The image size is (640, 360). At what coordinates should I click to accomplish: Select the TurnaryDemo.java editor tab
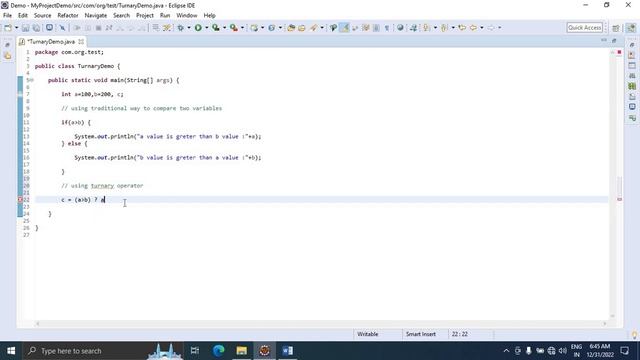[51, 42]
